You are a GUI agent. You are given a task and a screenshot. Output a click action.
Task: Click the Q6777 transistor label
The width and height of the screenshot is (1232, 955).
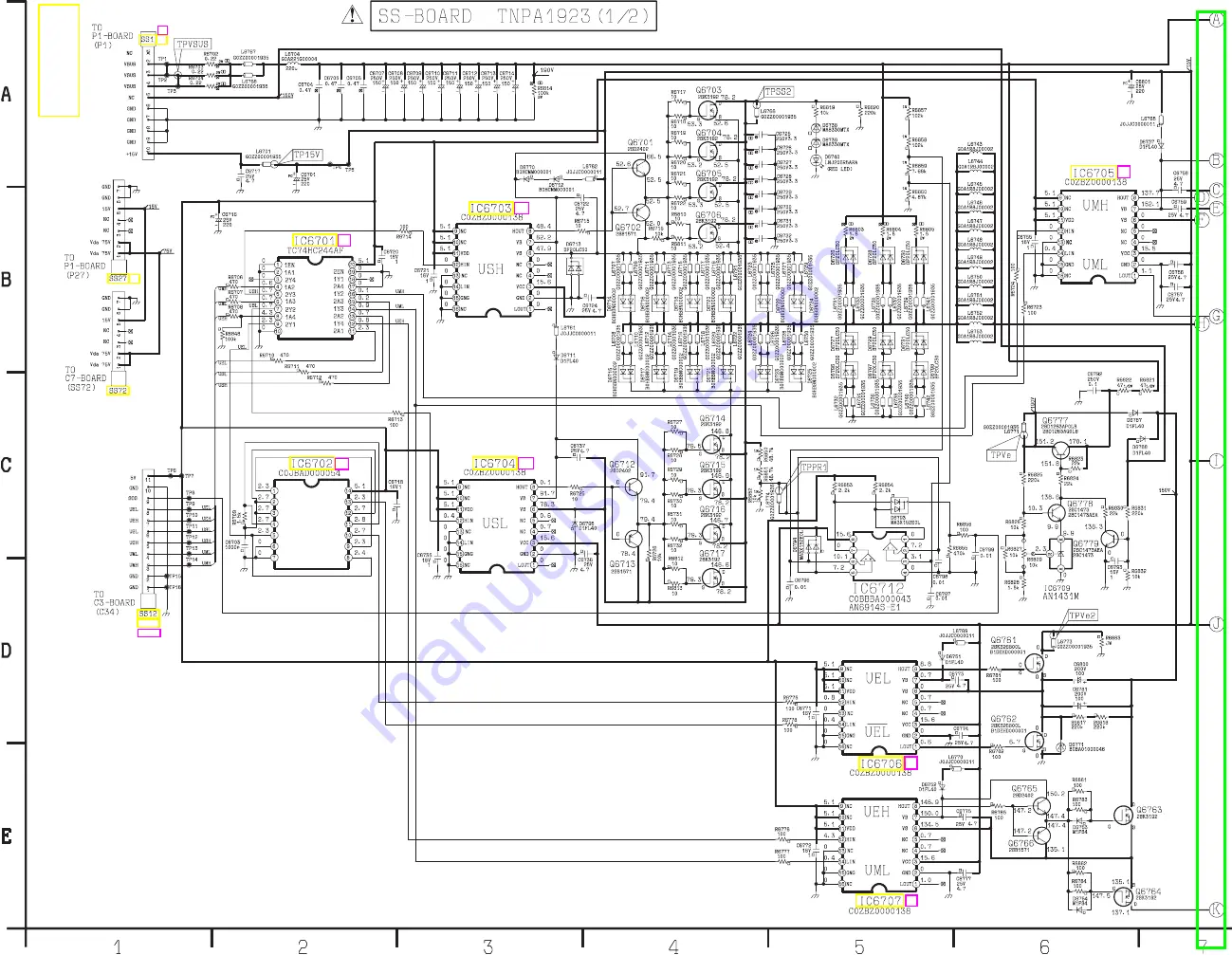point(1055,421)
